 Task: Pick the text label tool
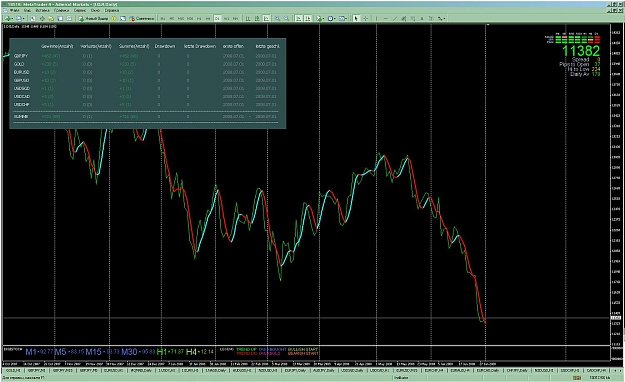coord(431,18)
